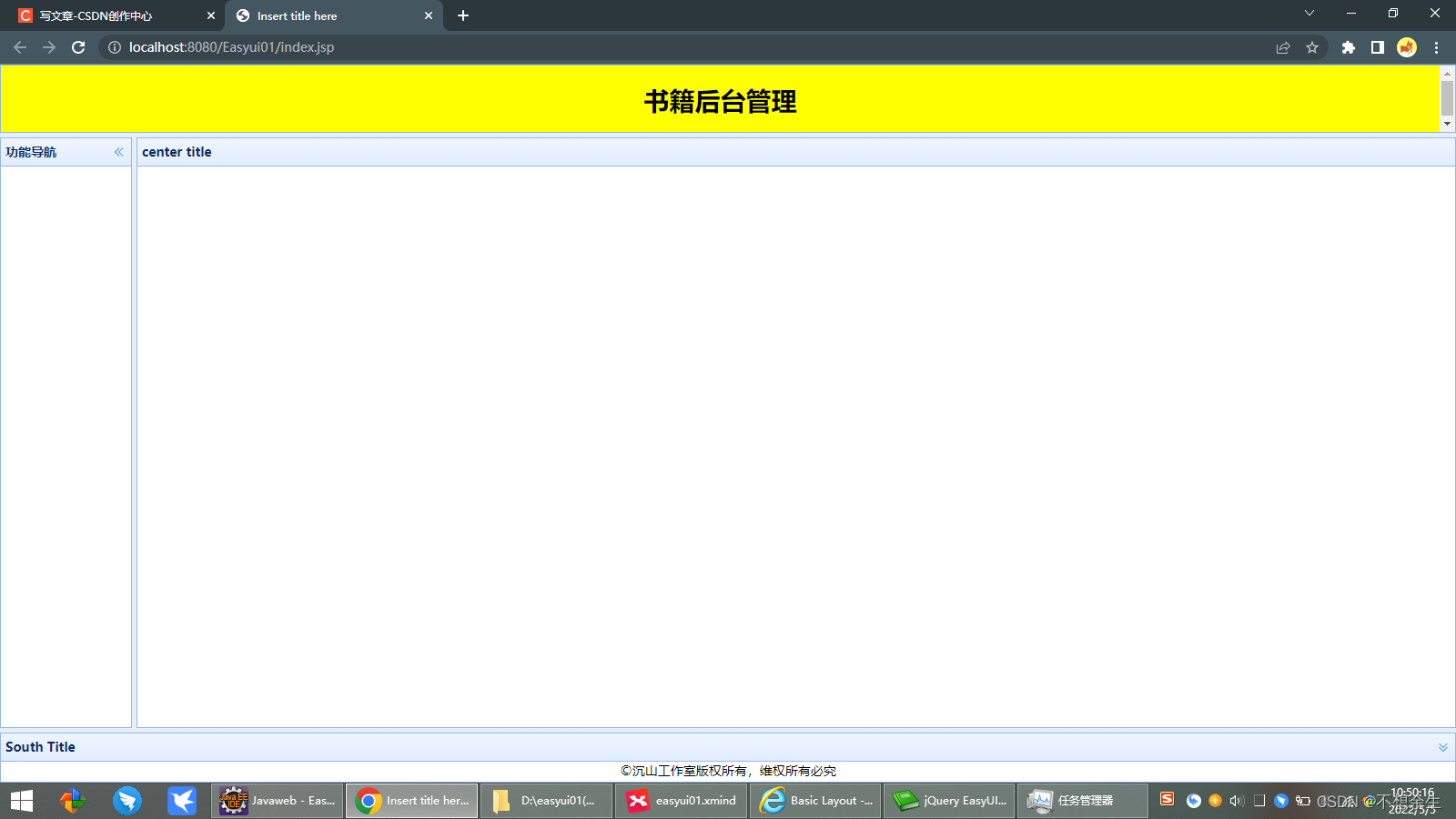Open Basic Layout in Internet Explorer
Image resolution: width=1456 pixels, height=819 pixels.
coord(814,801)
